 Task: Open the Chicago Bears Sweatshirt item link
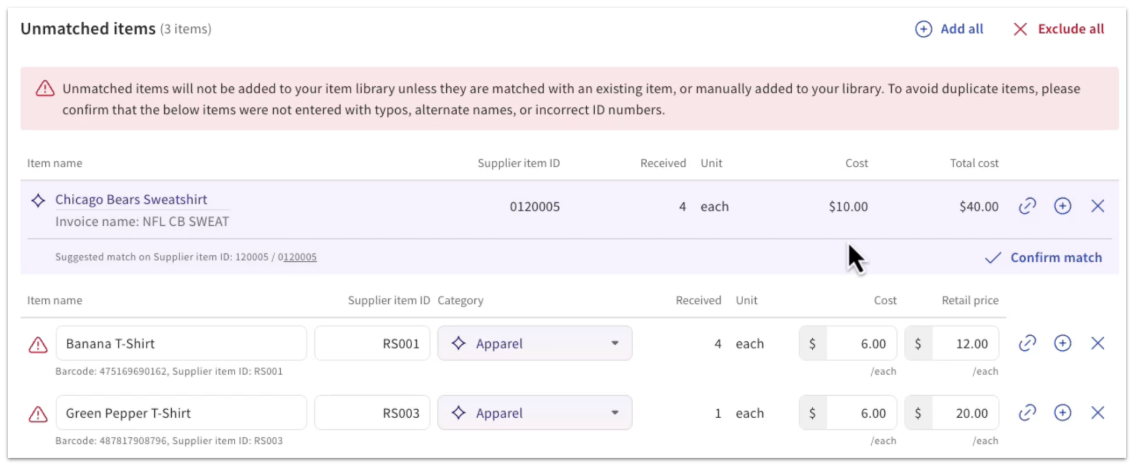click(x=131, y=200)
